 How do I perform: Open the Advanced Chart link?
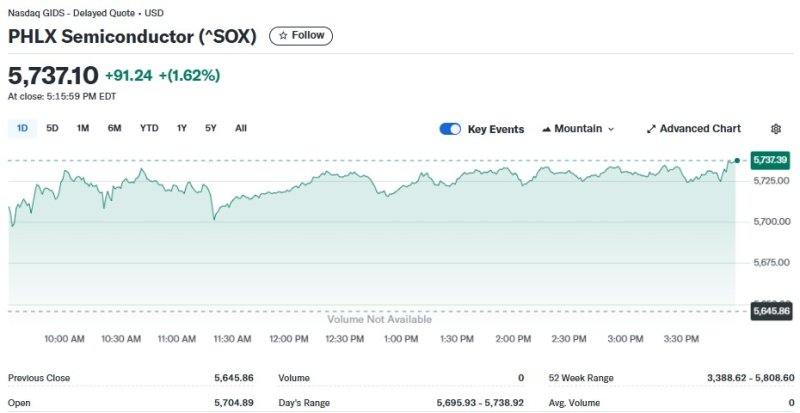700,129
